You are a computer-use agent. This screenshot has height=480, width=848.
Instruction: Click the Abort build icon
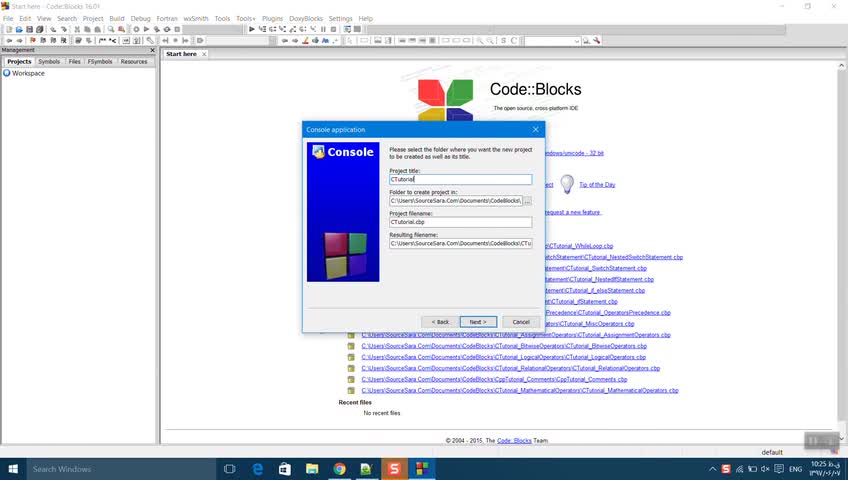tap(177, 29)
